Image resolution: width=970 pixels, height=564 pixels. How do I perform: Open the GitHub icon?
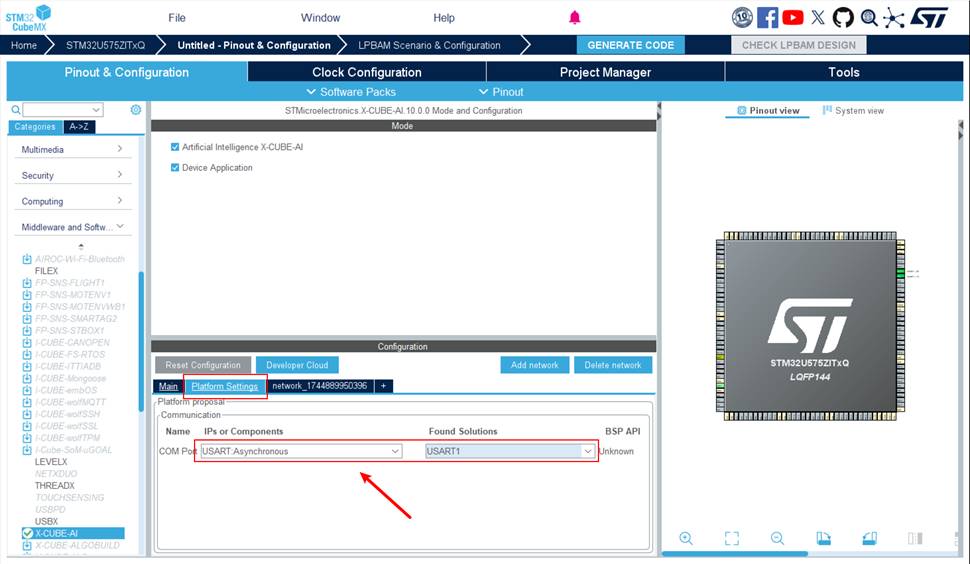tap(843, 17)
